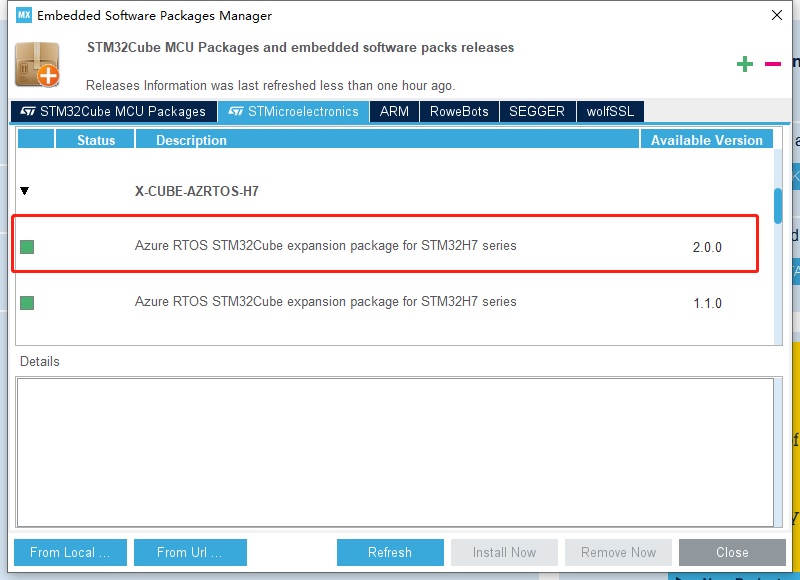Click the 2.0.0 version value
Screen dimensions: 800x580
pyautogui.click(x=707, y=247)
